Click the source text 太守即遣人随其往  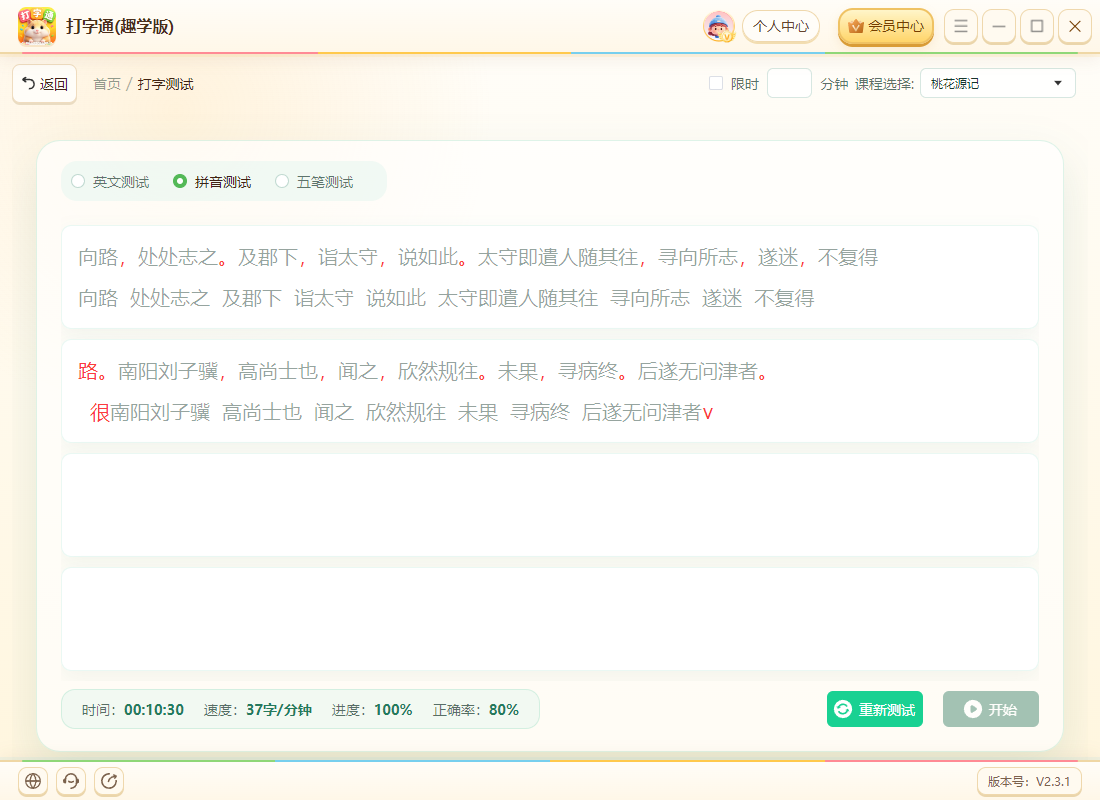[x=558, y=258]
